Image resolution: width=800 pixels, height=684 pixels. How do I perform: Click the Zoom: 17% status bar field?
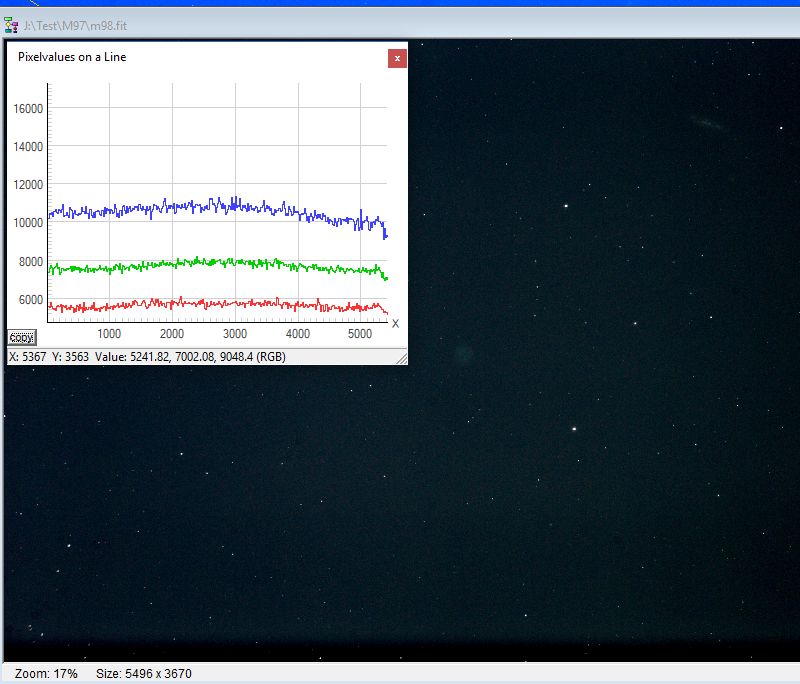point(46,674)
